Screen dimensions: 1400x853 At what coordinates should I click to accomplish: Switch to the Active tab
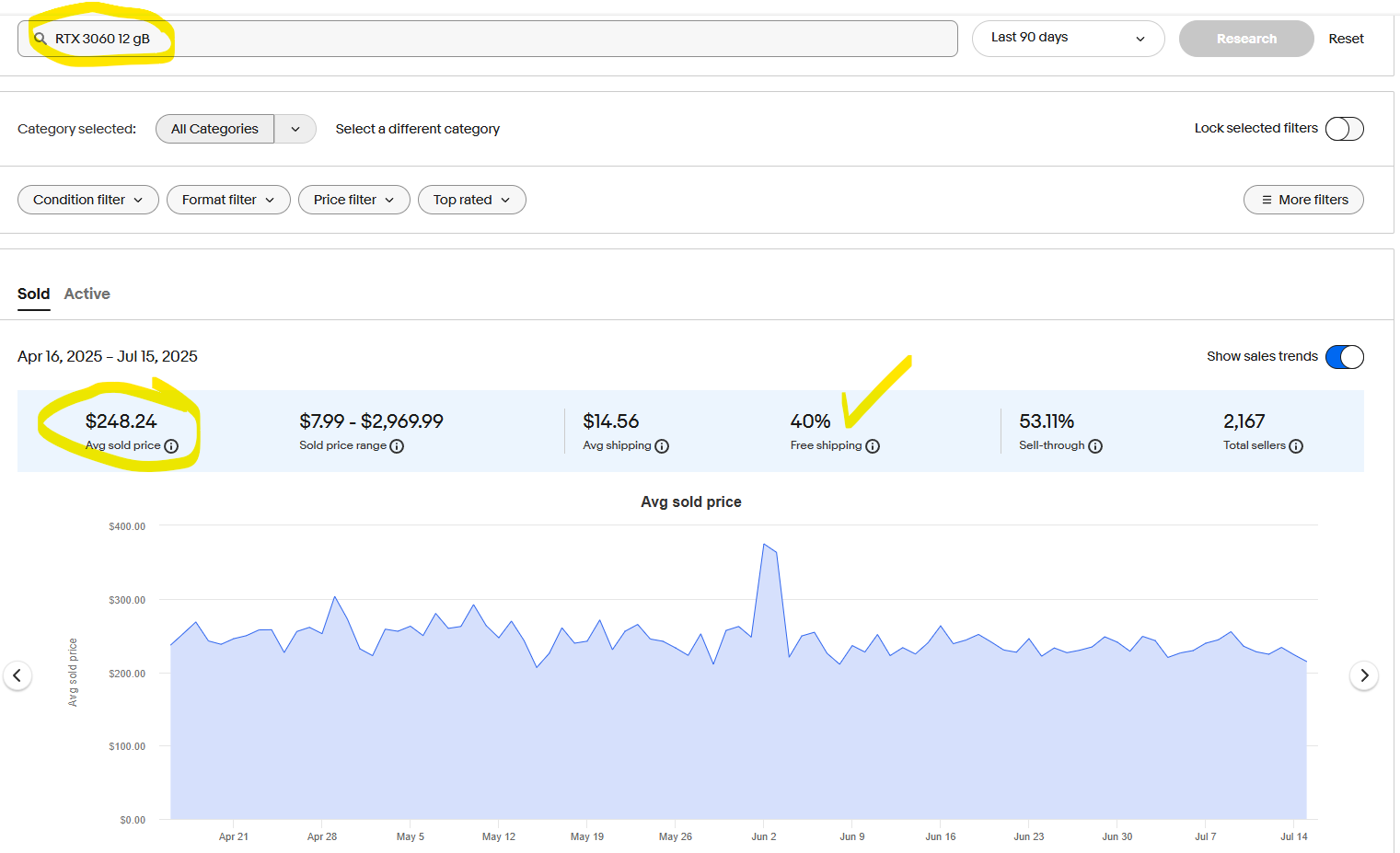[87, 294]
